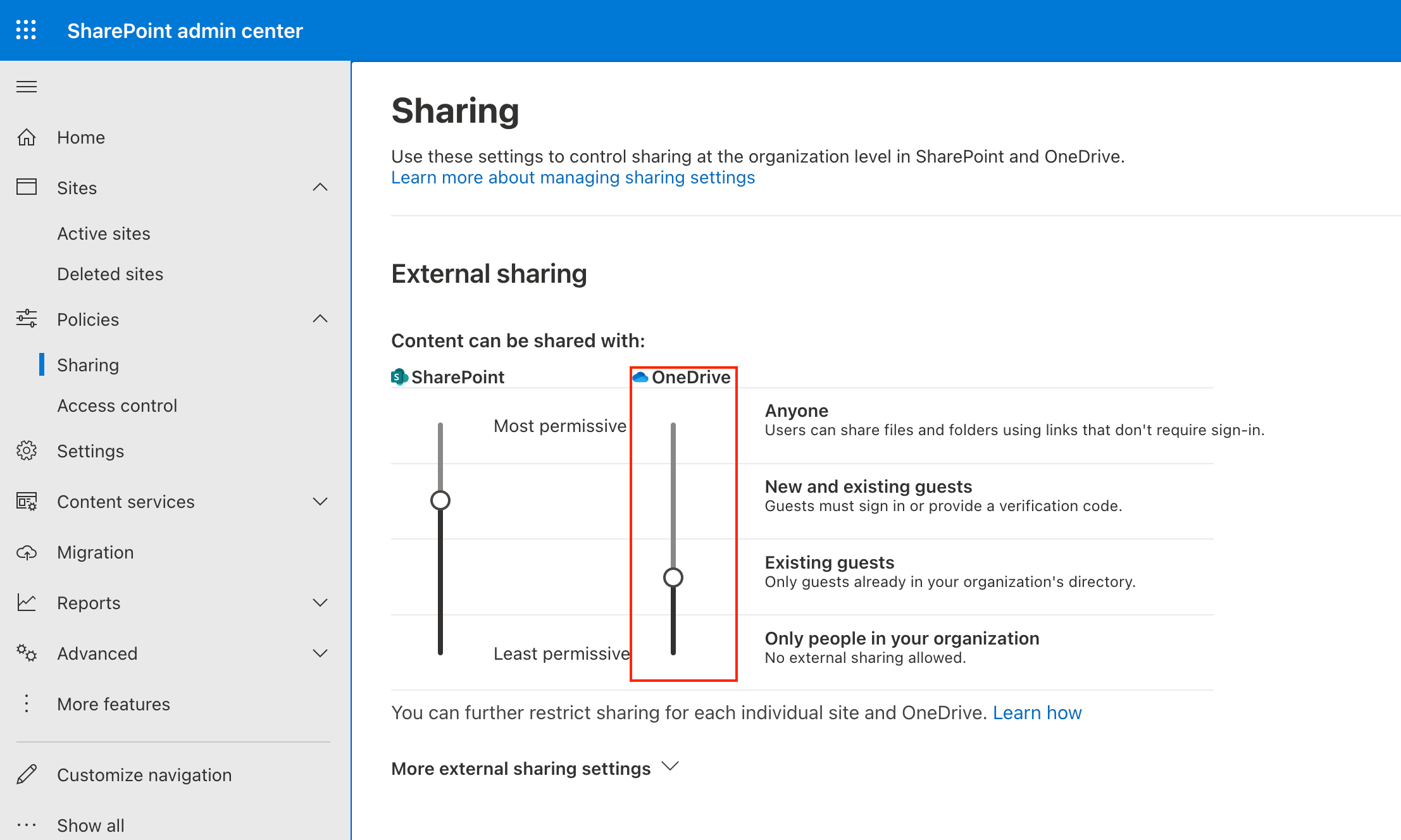This screenshot has height=840, width=1401.
Task: Open Access control in navigation
Action: pyautogui.click(x=117, y=405)
